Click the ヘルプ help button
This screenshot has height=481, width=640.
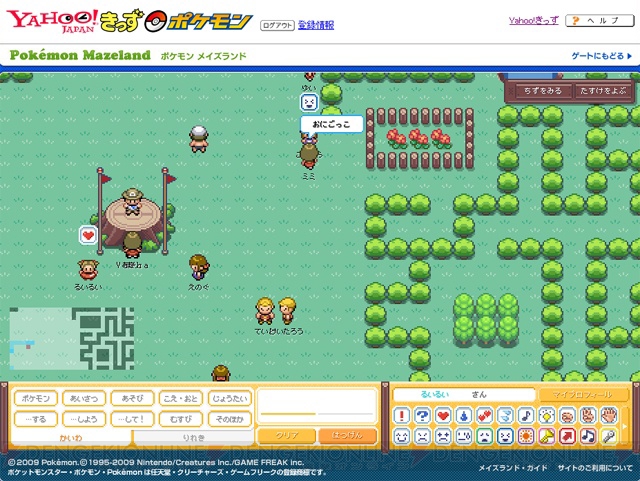pyautogui.click(x=600, y=21)
